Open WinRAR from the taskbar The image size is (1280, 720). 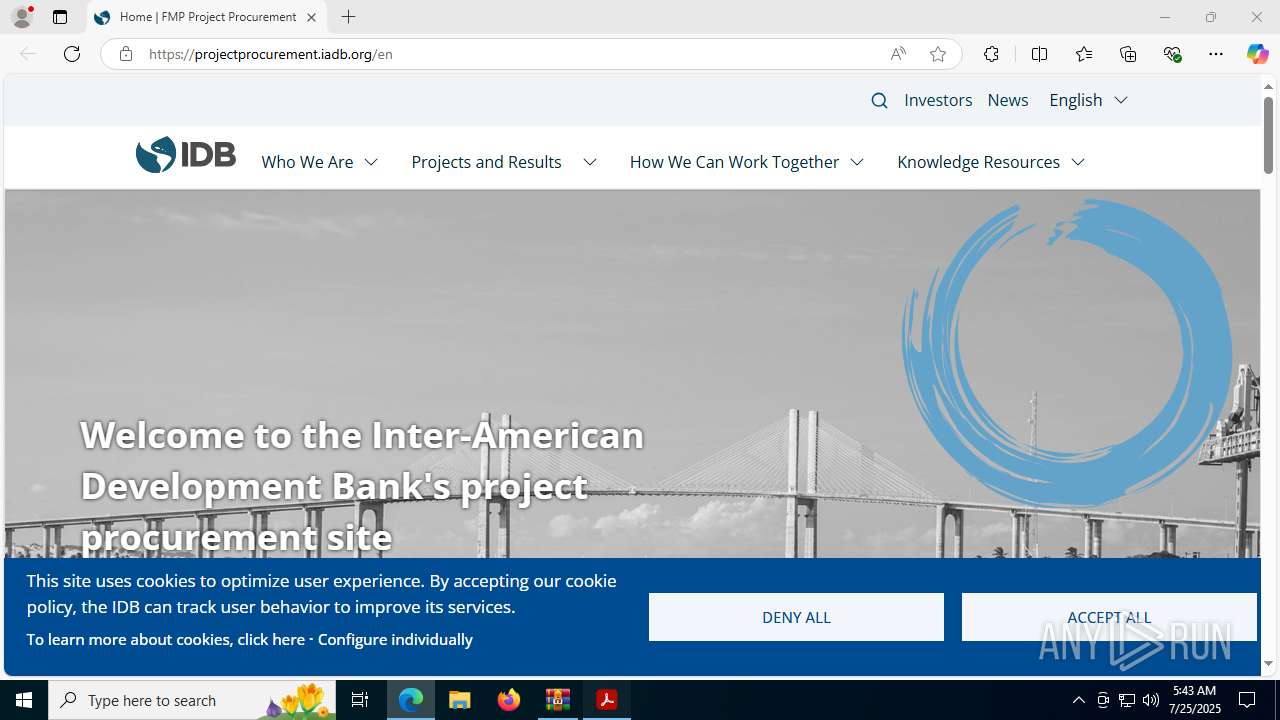coord(558,700)
